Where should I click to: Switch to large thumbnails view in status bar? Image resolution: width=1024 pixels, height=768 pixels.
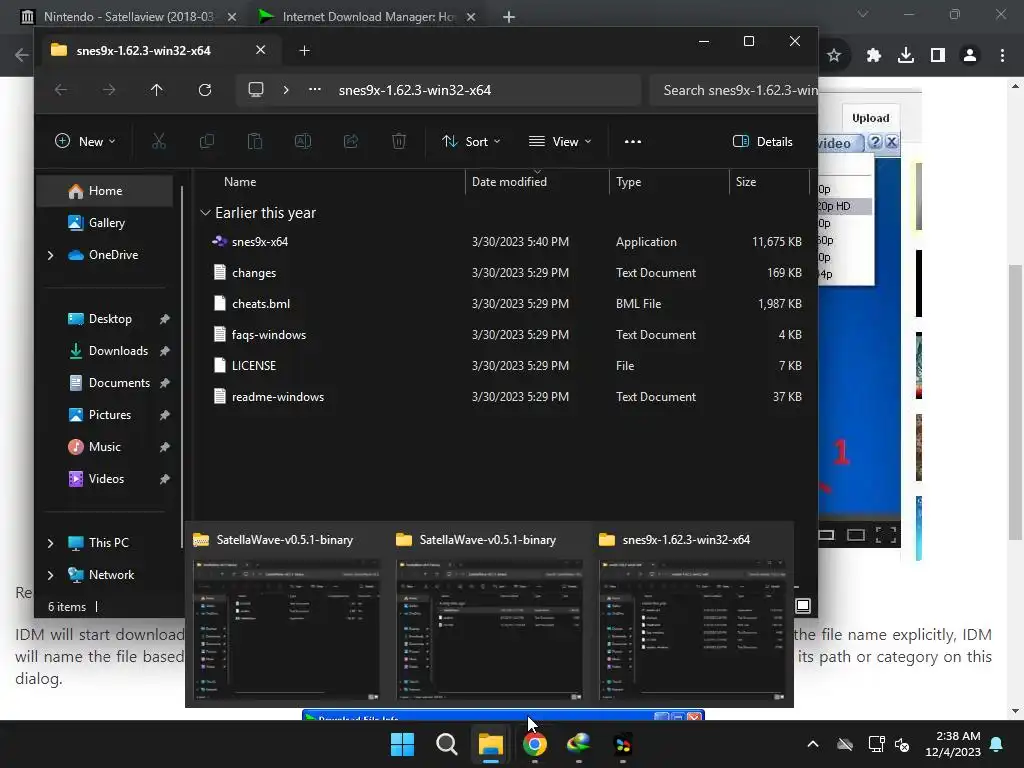coord(803,606)
